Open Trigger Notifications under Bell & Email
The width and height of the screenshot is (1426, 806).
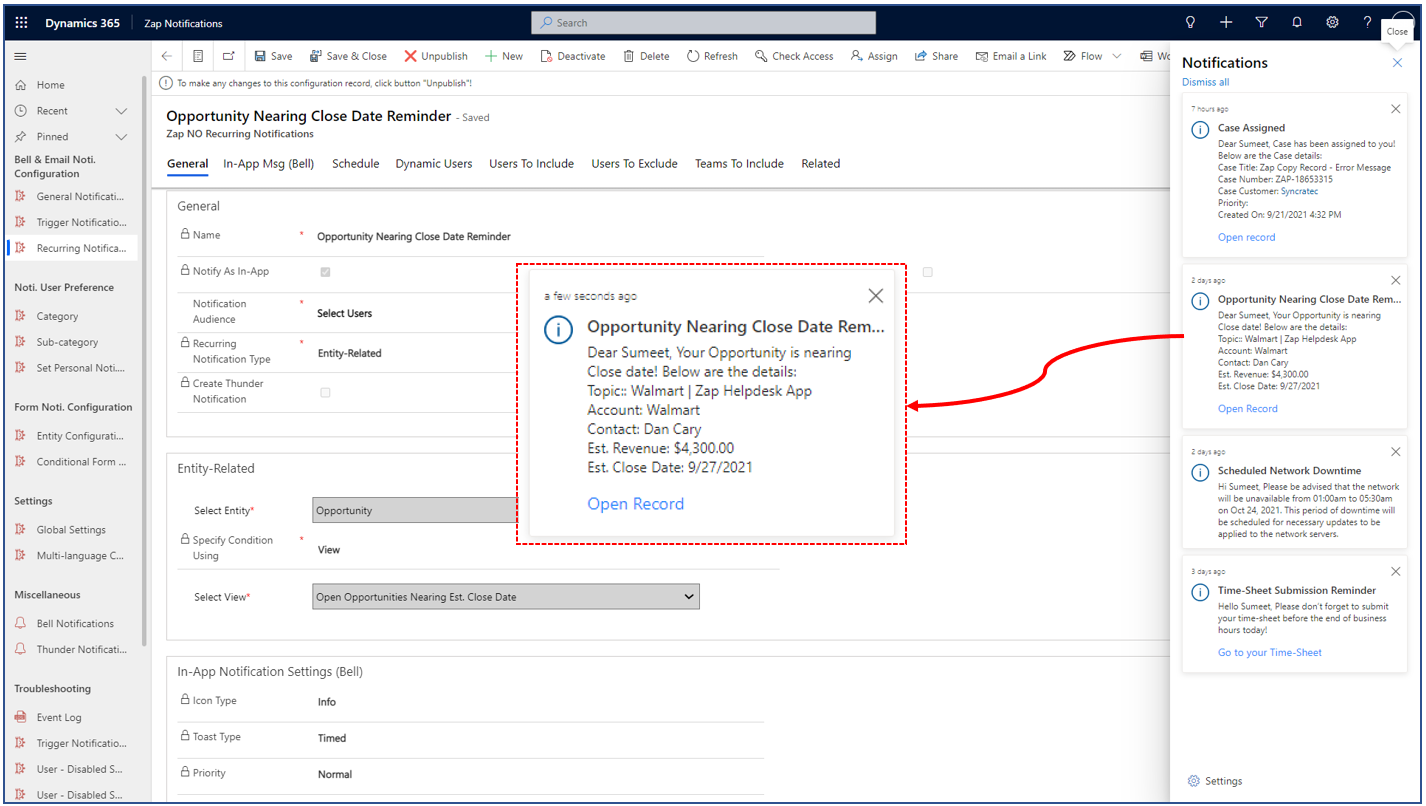point(70,223)
